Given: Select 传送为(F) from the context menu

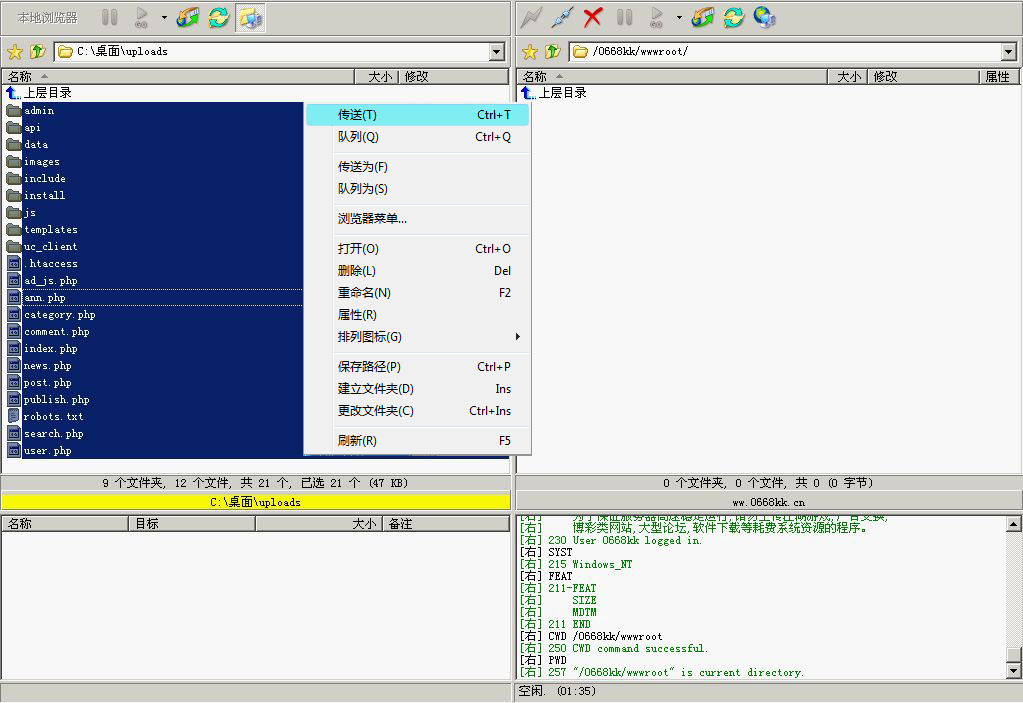Looking at the screenshot, I should [x=418, y=167].
